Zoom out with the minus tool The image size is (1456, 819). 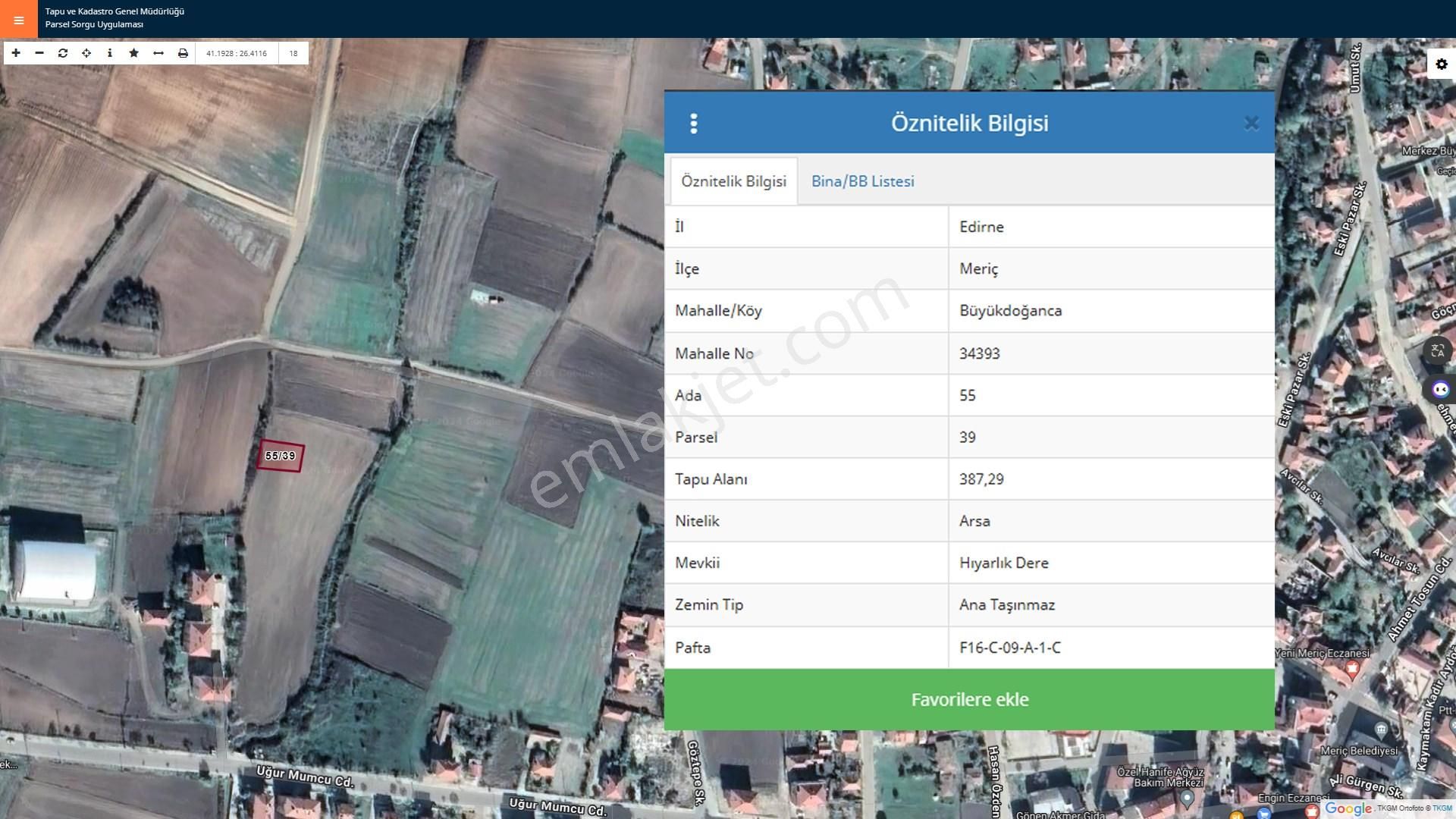[x=39, y=53]
